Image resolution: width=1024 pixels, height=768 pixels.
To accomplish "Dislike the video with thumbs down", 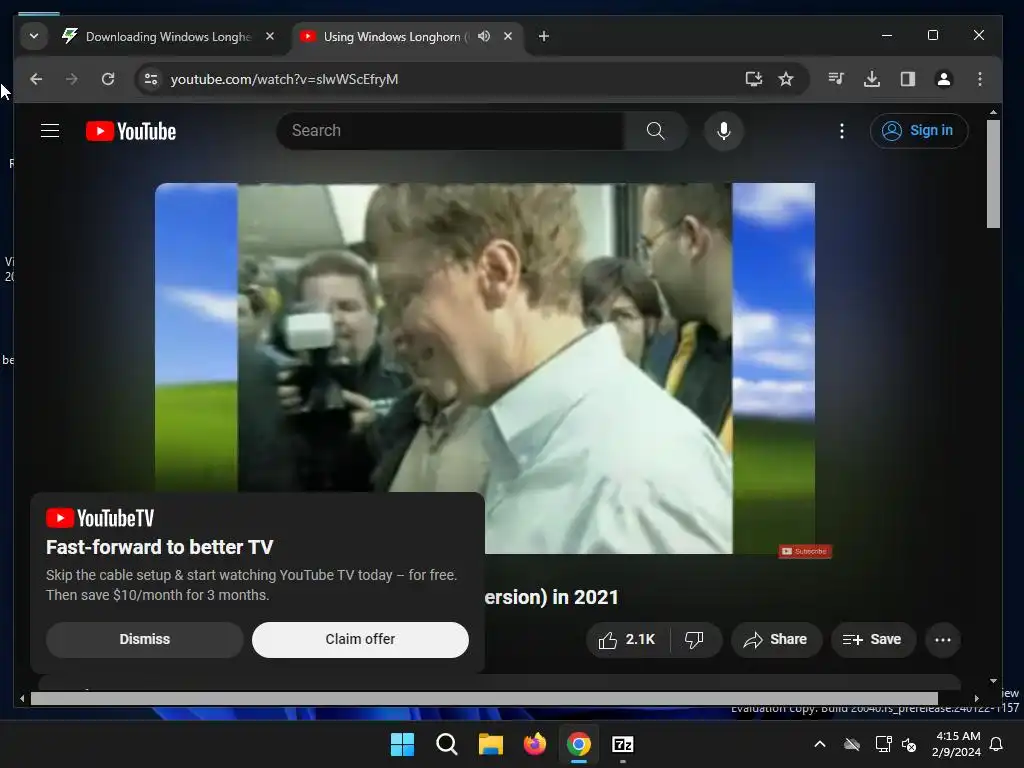I will tap(695, 639).
